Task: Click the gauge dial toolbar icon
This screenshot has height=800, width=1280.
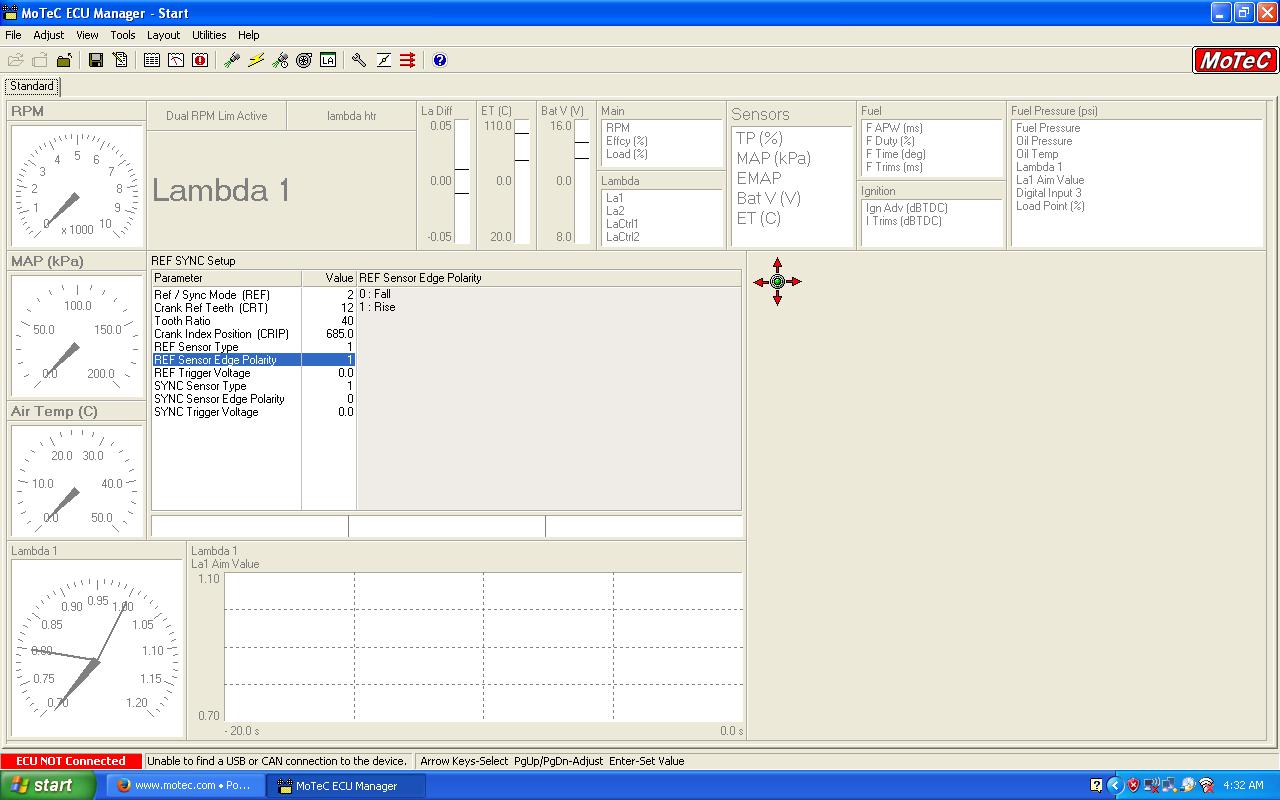Action: coord(176,60)
